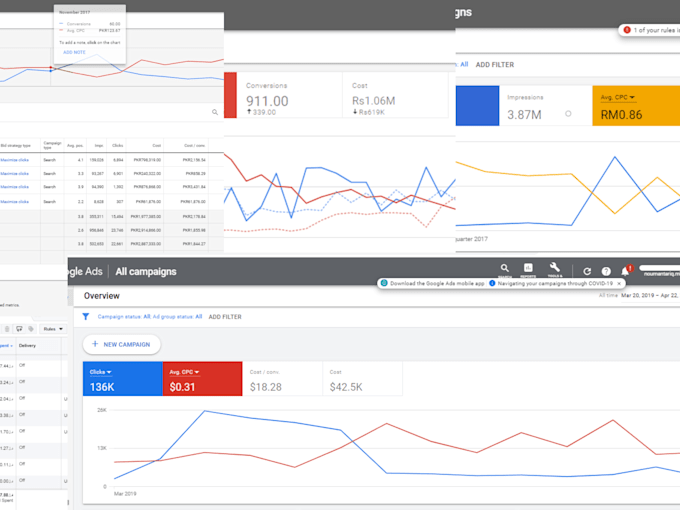Click the refresh icon in the header
The image size is (680, 510).
587,271
